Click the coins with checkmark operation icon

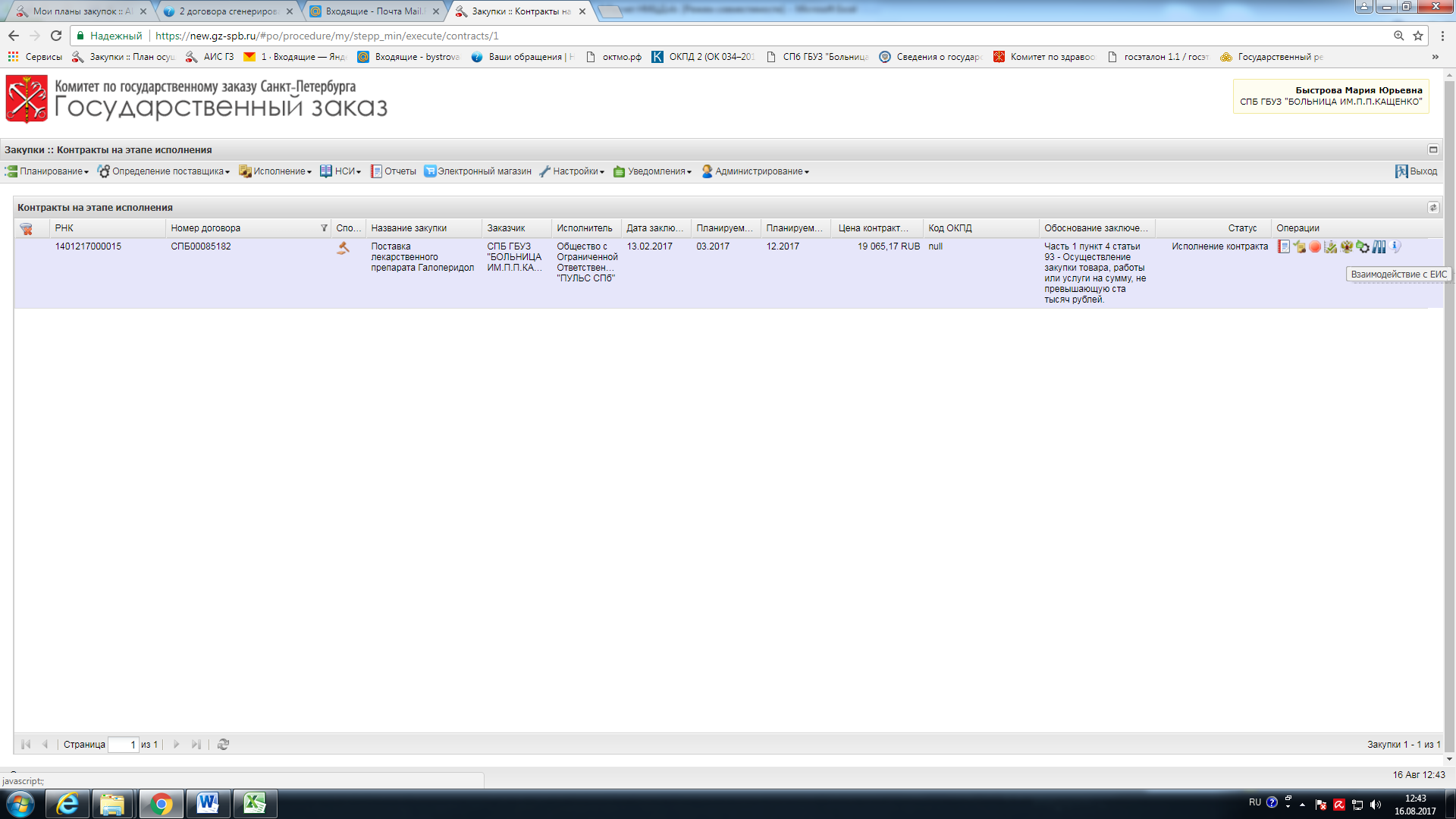click(x=1330, y=246)
